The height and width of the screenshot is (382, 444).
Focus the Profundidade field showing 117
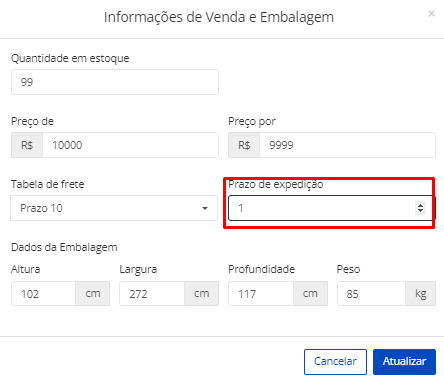pyautogui.click(x=261, y=294)
